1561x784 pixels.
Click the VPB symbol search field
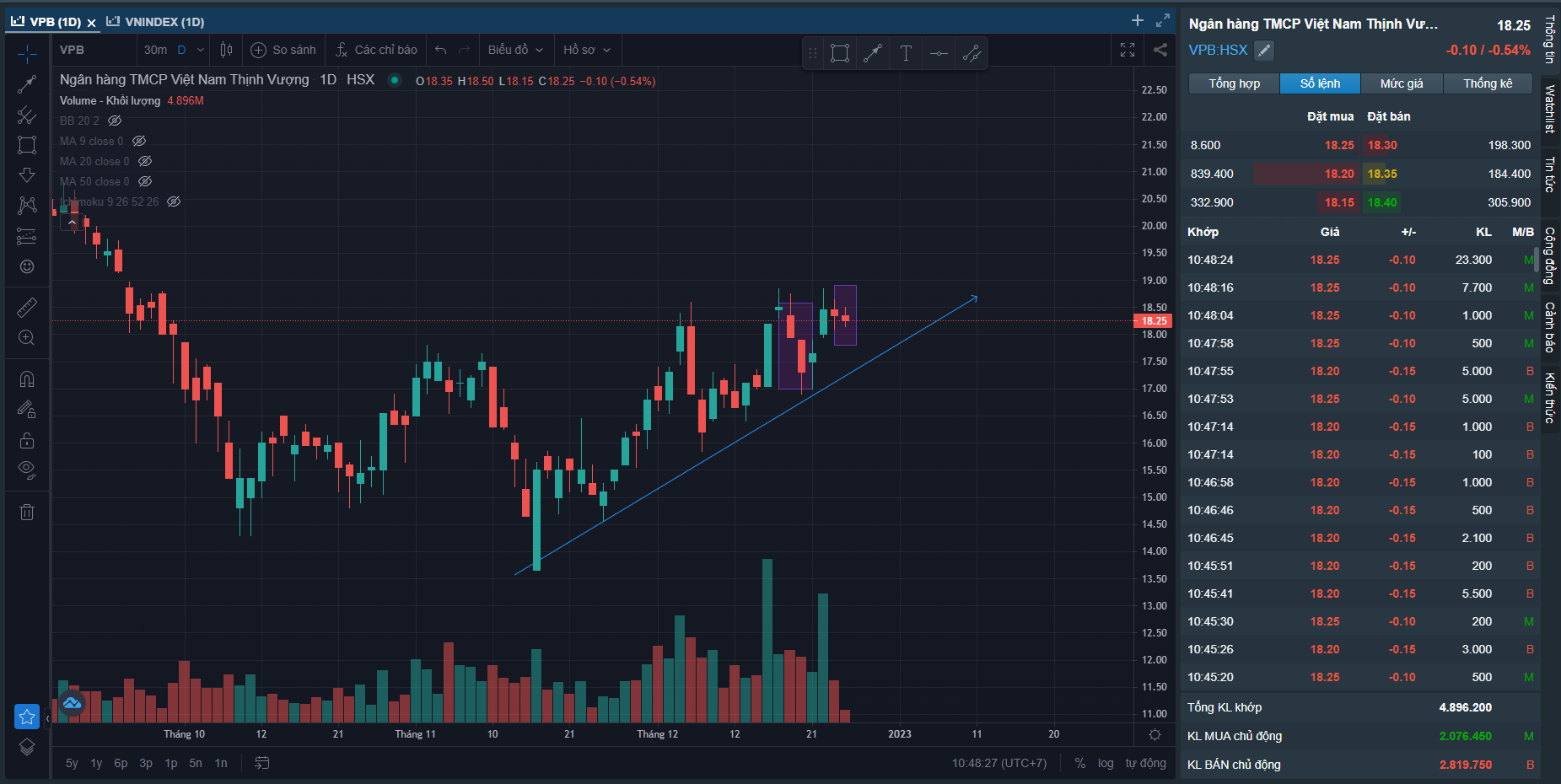tap(93, 50)
